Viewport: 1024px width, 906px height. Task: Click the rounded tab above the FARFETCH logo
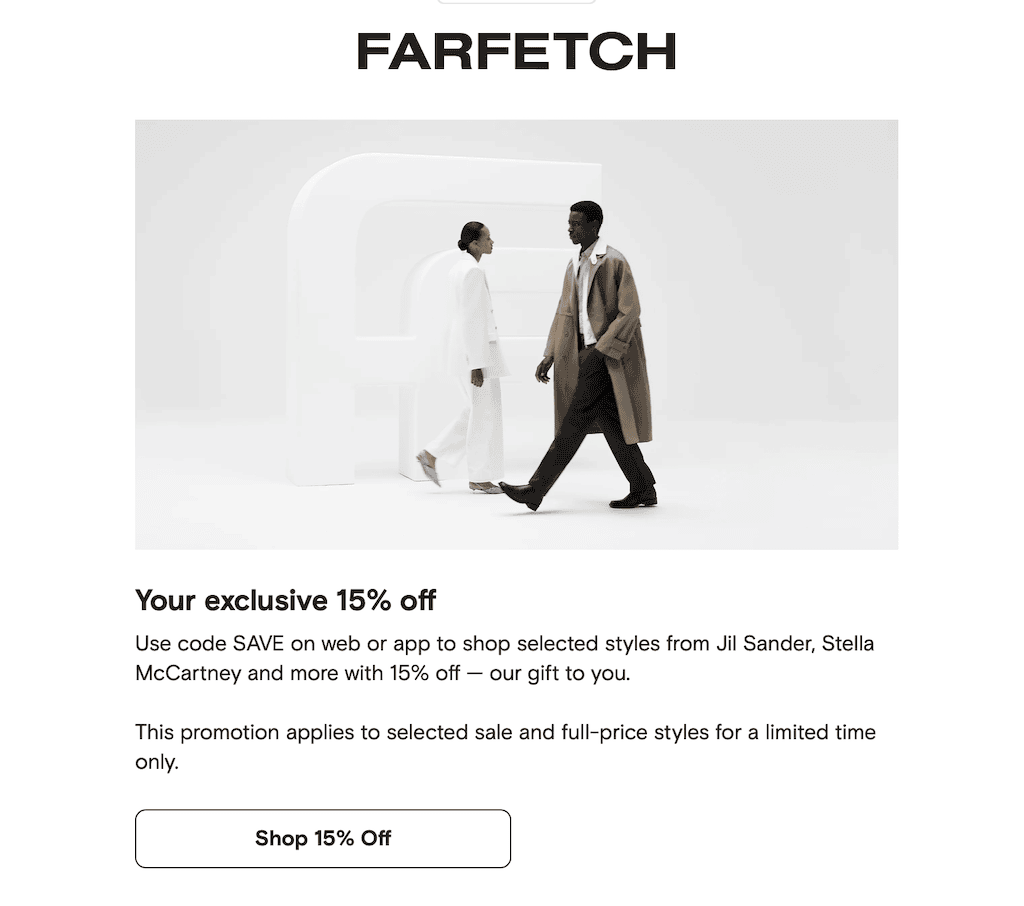[516, 2]
